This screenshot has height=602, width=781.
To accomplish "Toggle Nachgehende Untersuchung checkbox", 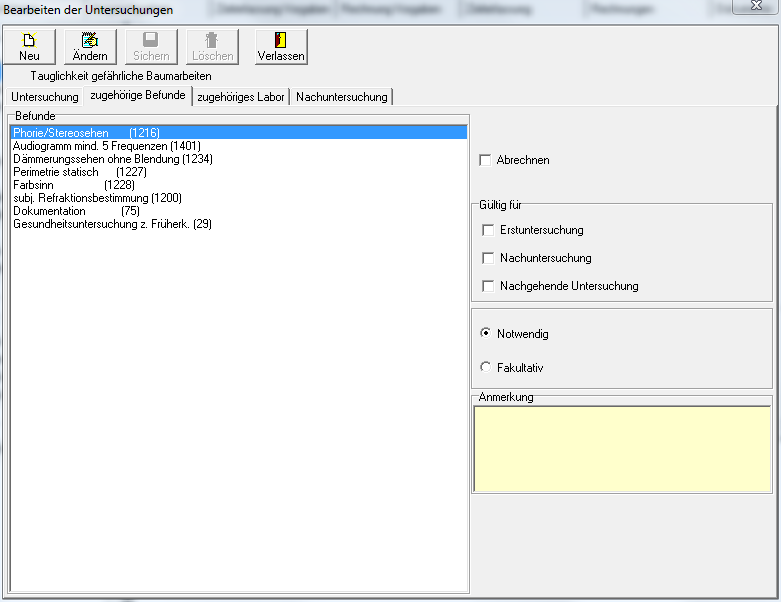I will (488, 286).
